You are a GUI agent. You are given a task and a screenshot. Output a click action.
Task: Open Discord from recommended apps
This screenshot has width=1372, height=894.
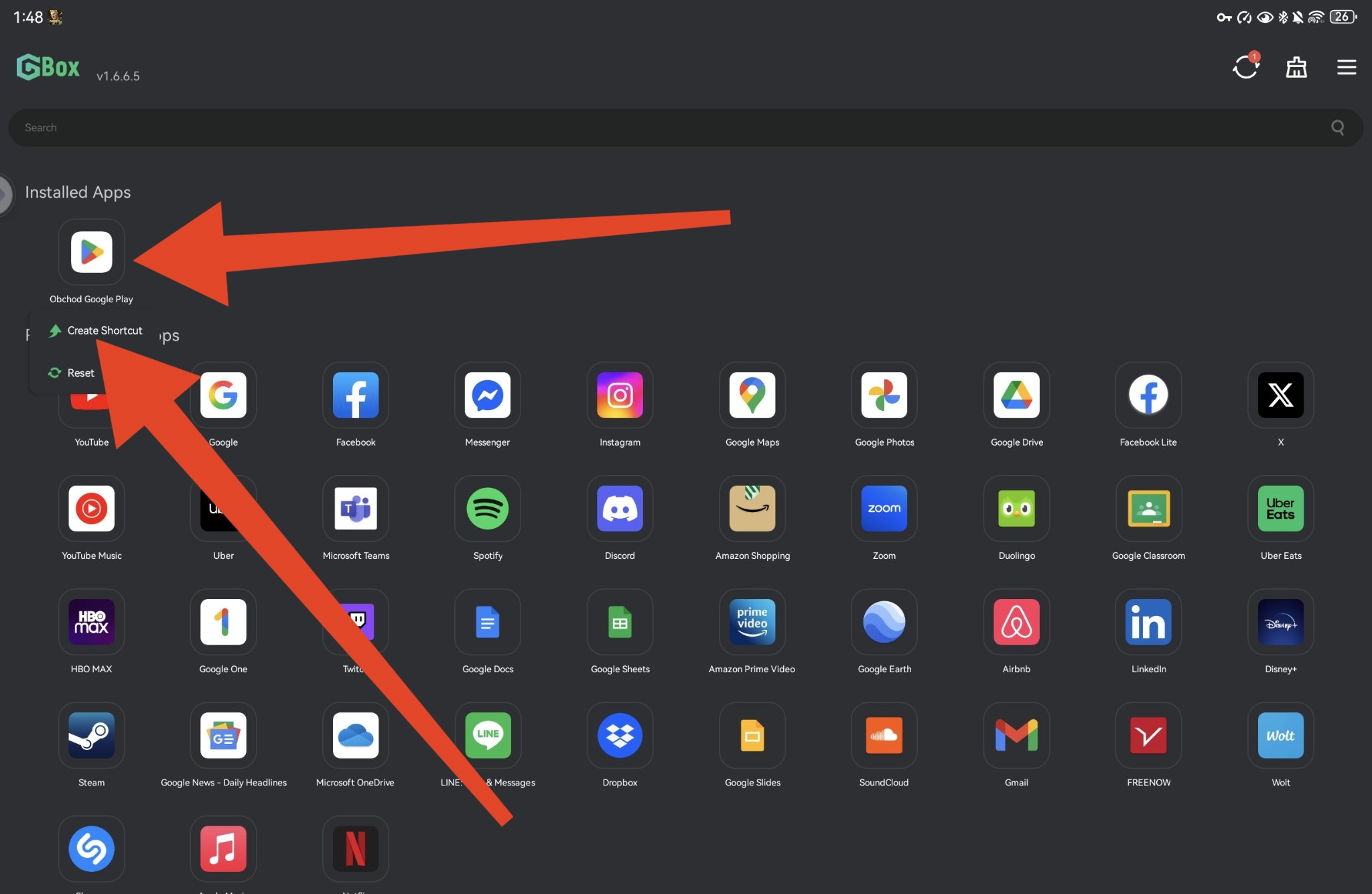619,509
